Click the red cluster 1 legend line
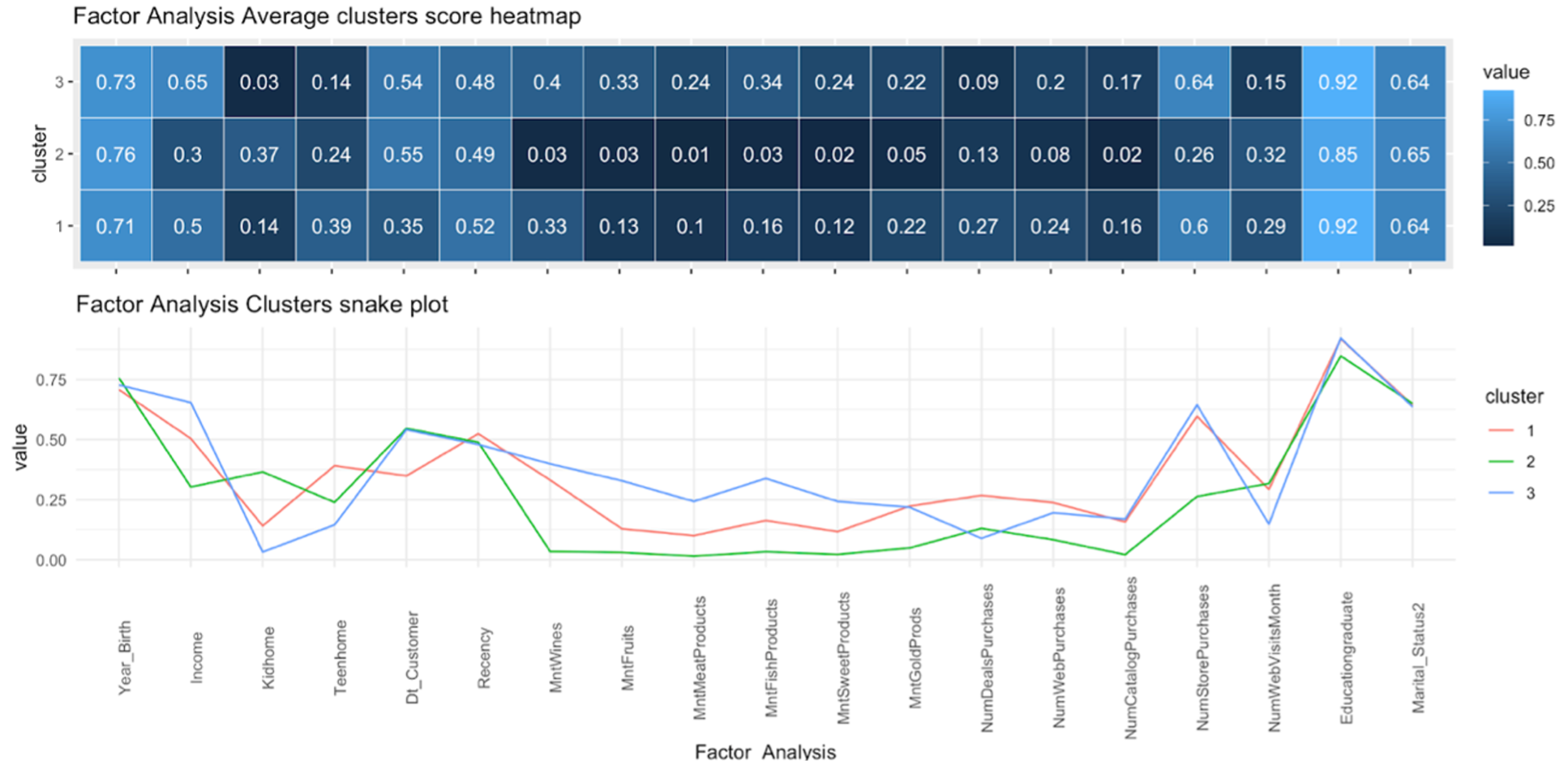The height and width of the screenshot is (765, 1568). pos(1502,430)
